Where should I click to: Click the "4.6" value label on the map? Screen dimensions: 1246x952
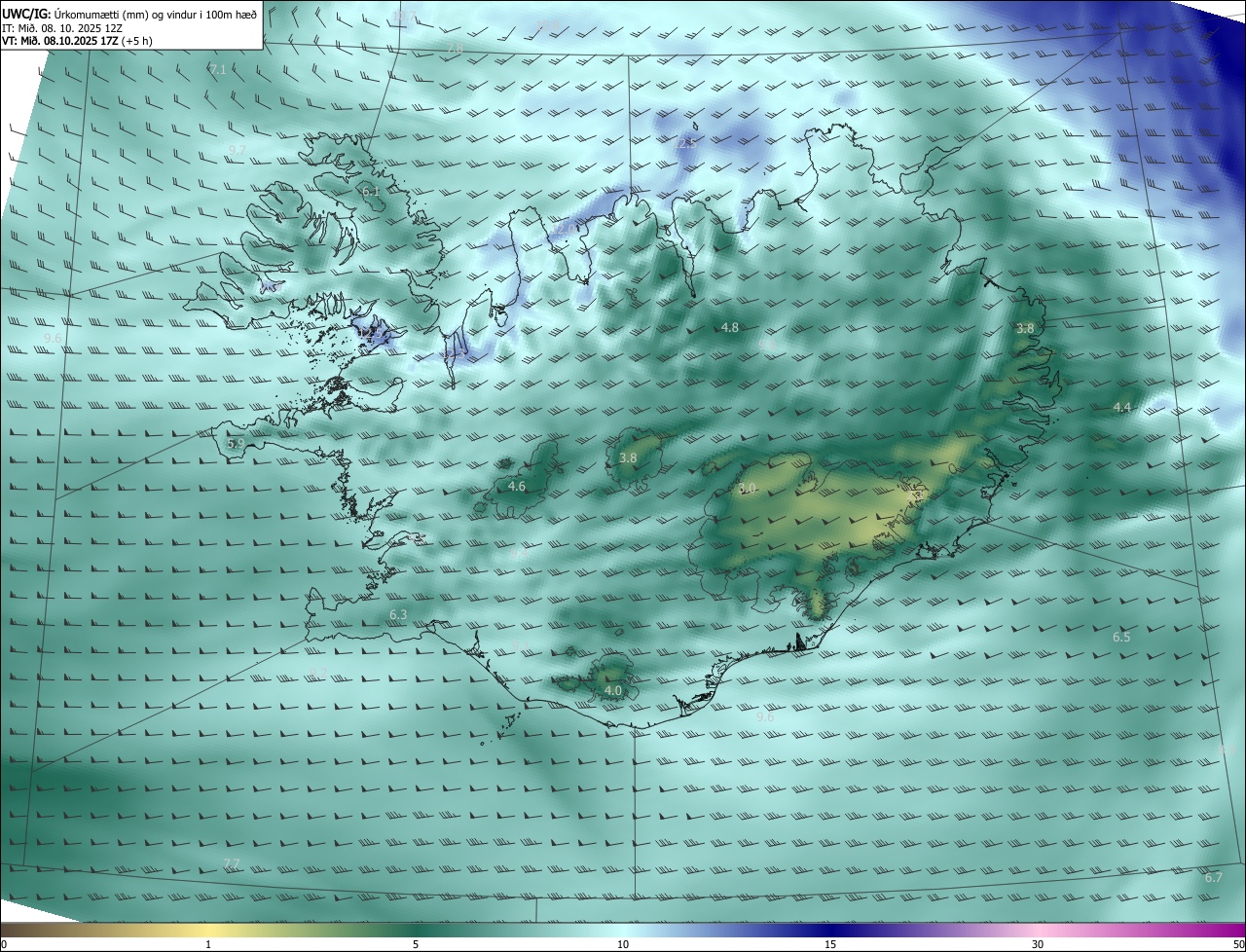point(517,486)
